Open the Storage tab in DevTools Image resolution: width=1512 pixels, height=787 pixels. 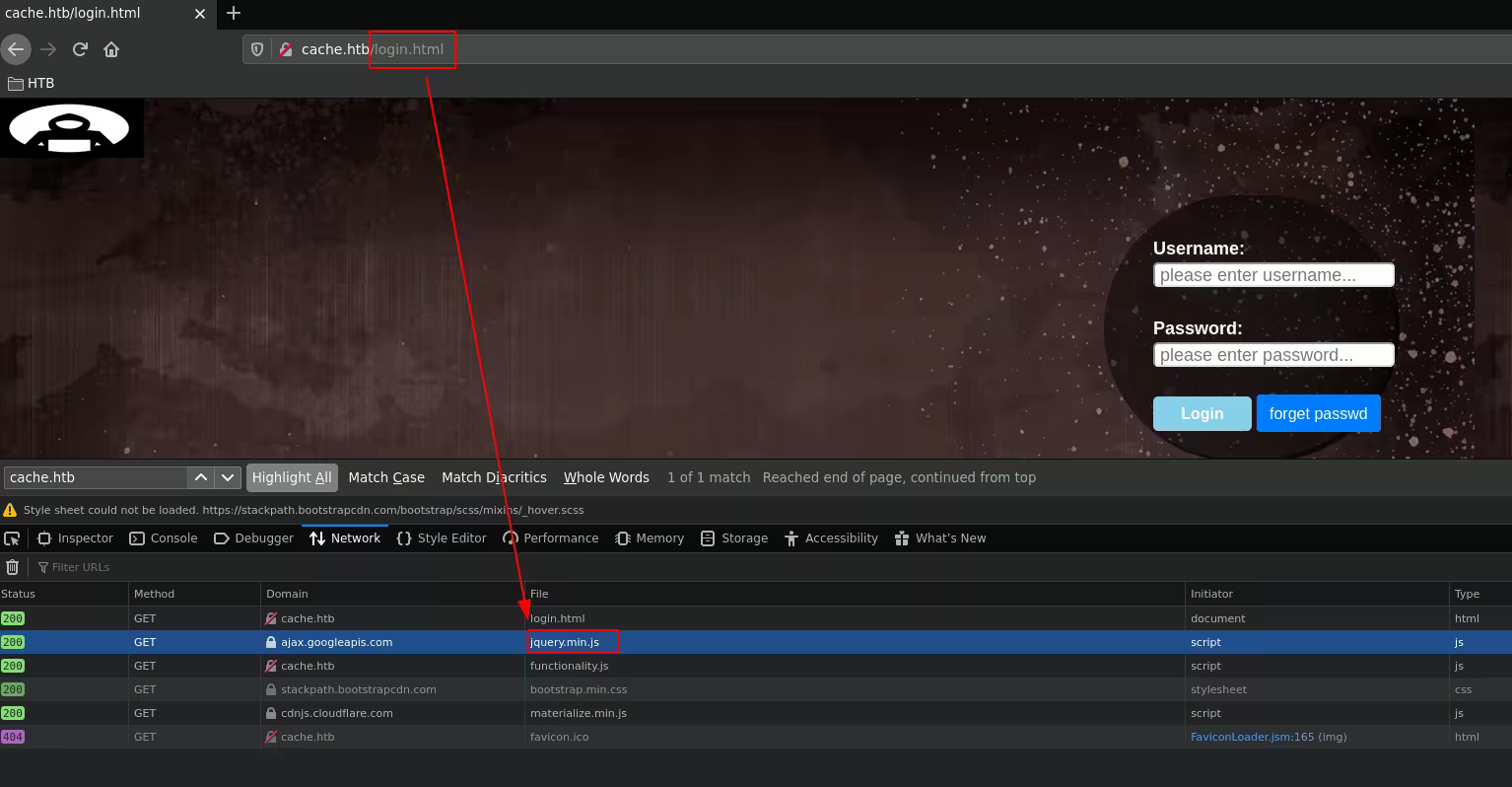click(x=734, y=538)
